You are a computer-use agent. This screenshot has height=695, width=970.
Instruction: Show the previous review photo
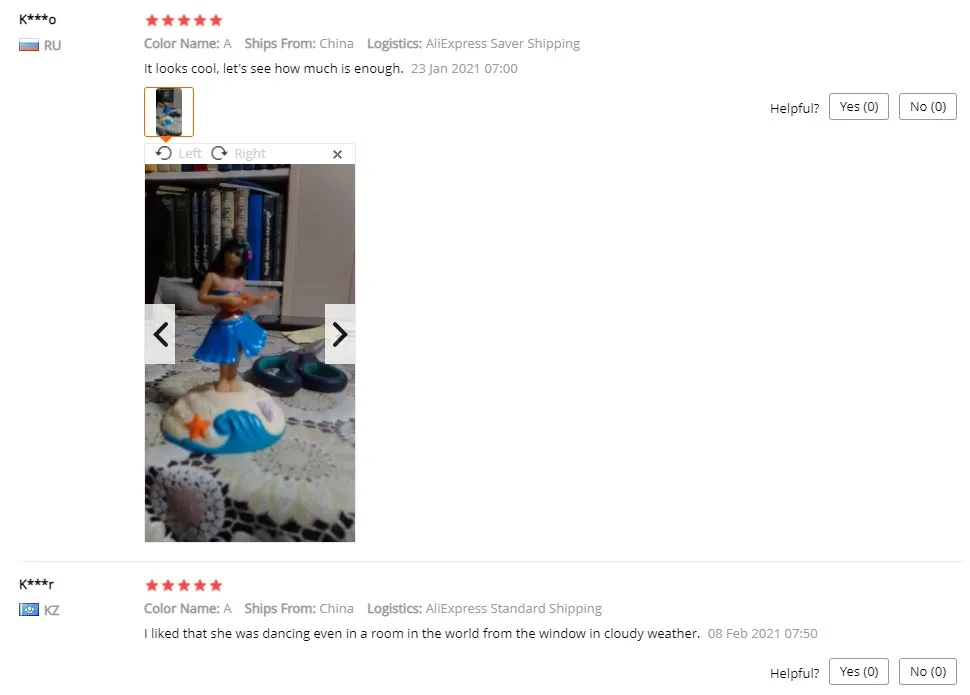click(x=160, y=334)
